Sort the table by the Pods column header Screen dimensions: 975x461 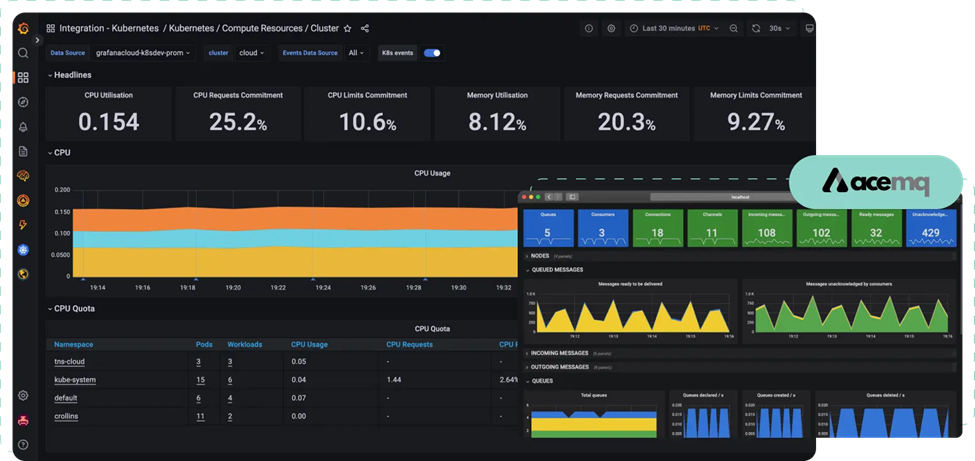click(204, 345)
